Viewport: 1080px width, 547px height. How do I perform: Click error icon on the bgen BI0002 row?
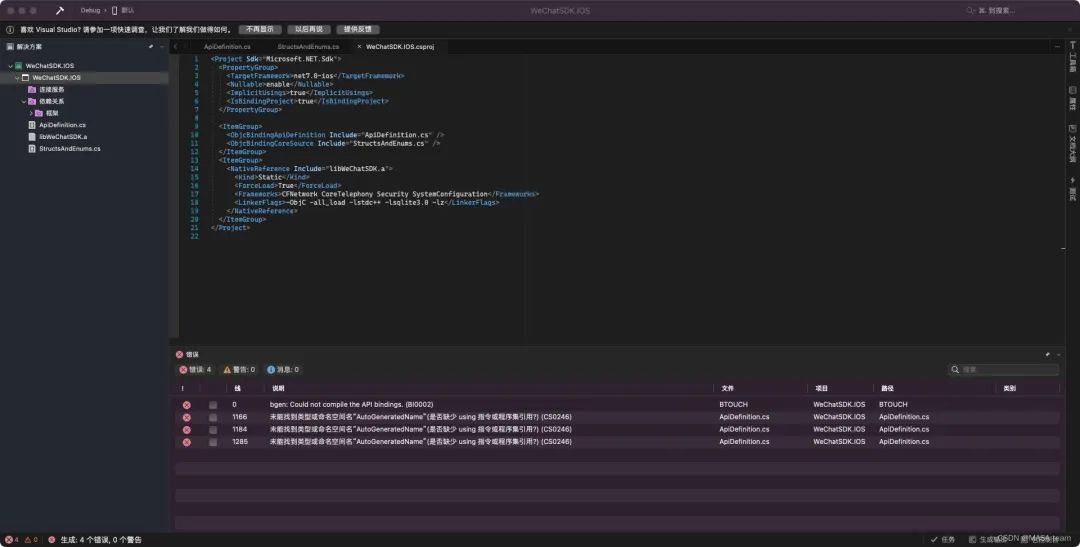pyautogui.click(x=187, y=405)
